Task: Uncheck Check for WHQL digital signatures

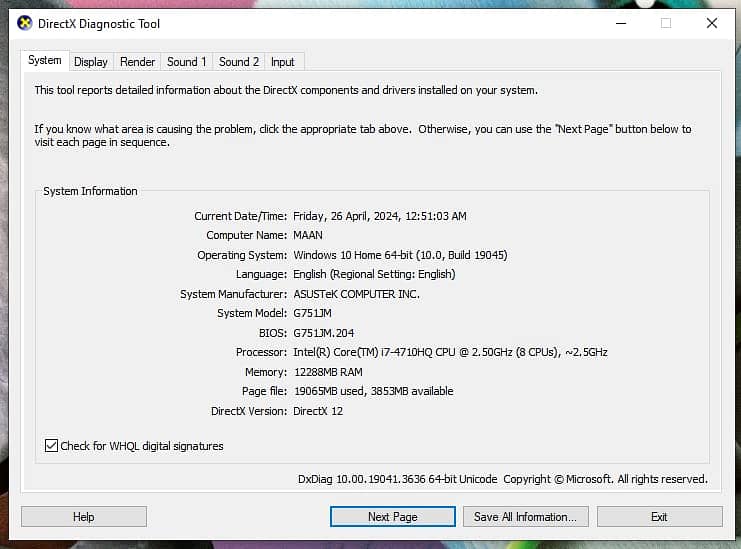Action: (x=52, y=446)
